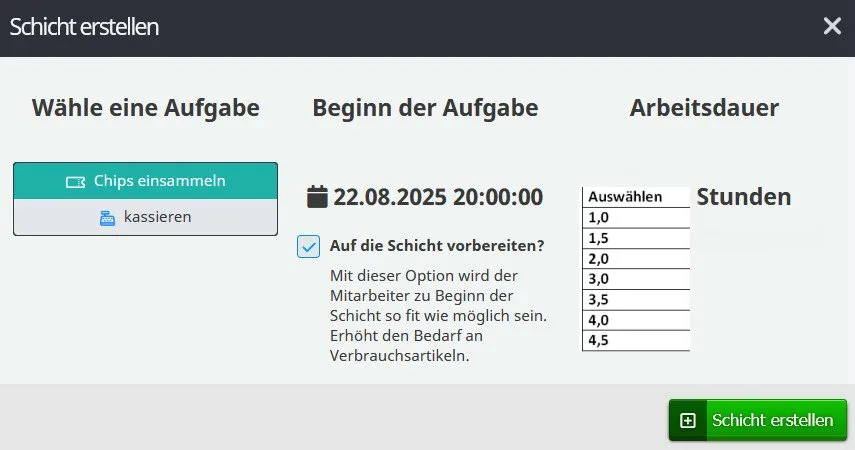Choose 2,0 hours in the duration list
Image resolution: width=855 pixels, height=450 pixels.
tap(636, 258)
